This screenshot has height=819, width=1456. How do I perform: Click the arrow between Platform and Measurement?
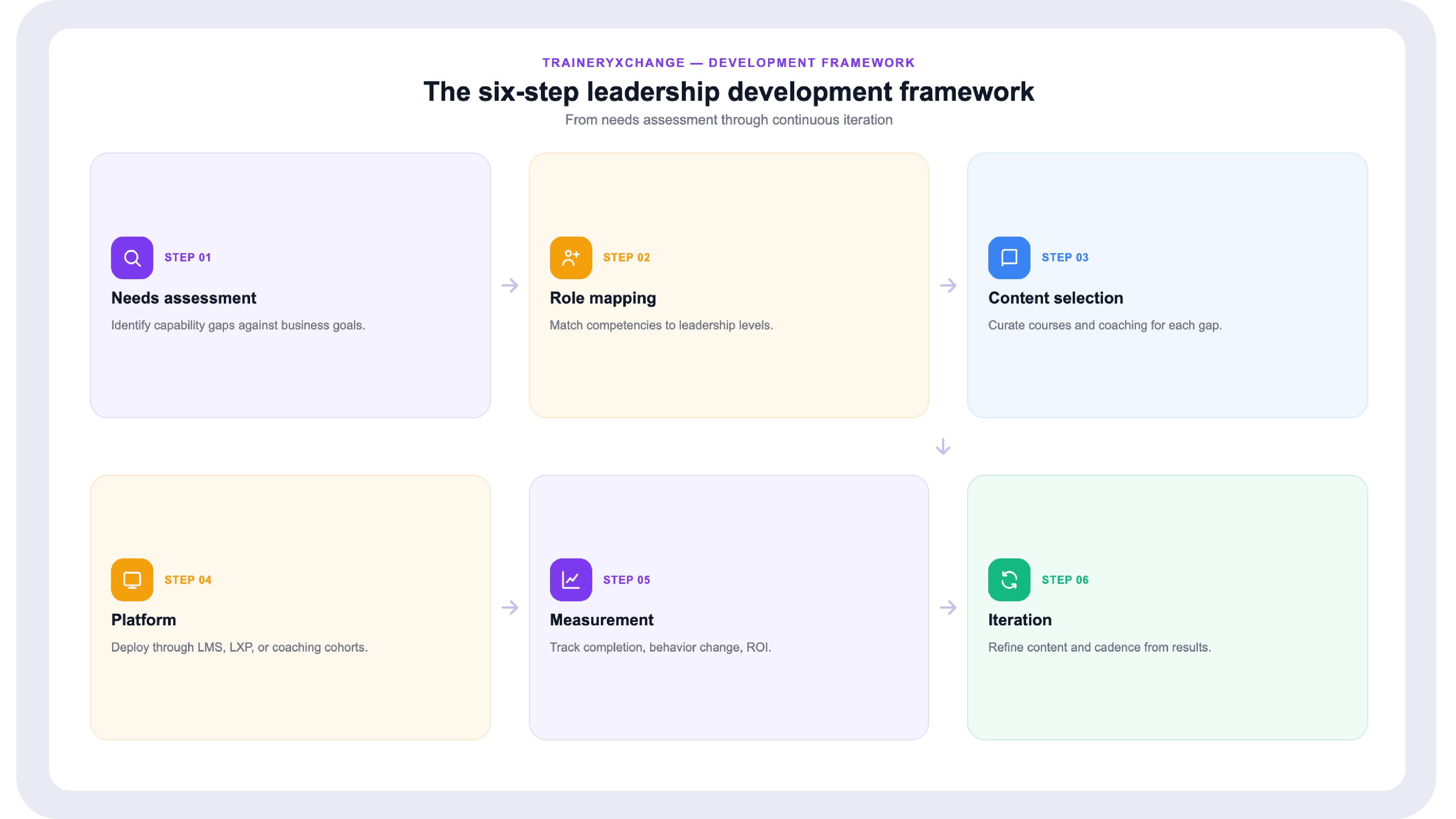[510, 608]
